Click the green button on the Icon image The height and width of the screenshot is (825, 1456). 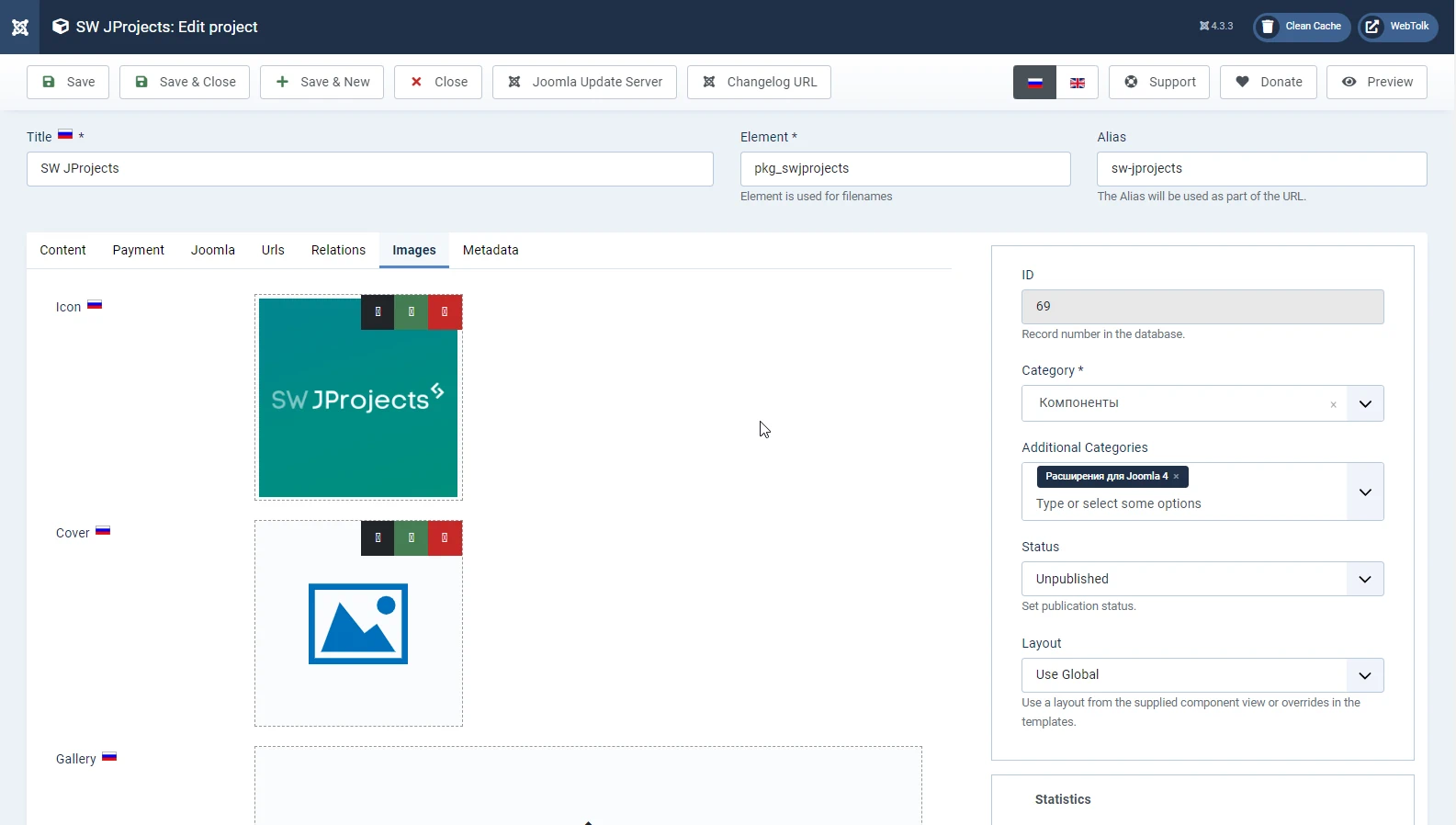tap(411, 312)
